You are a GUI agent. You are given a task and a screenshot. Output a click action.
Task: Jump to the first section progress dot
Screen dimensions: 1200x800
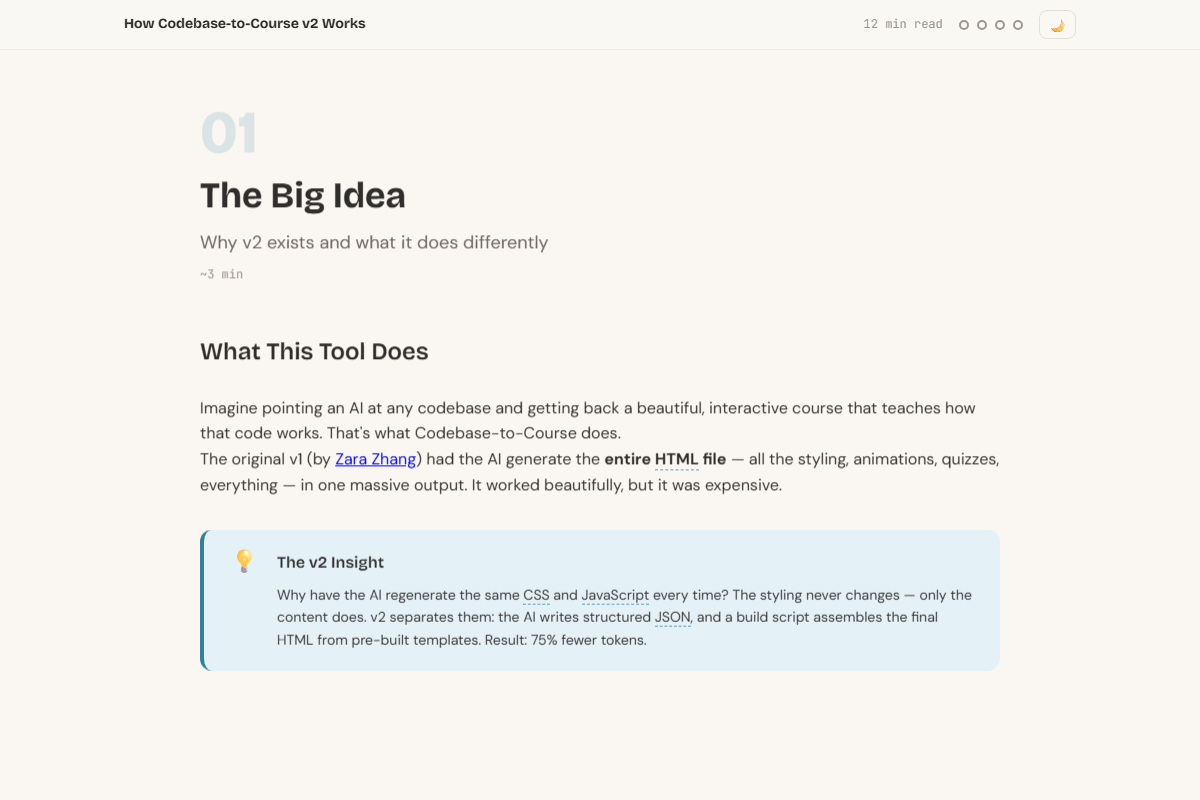(x=964, y=25)
